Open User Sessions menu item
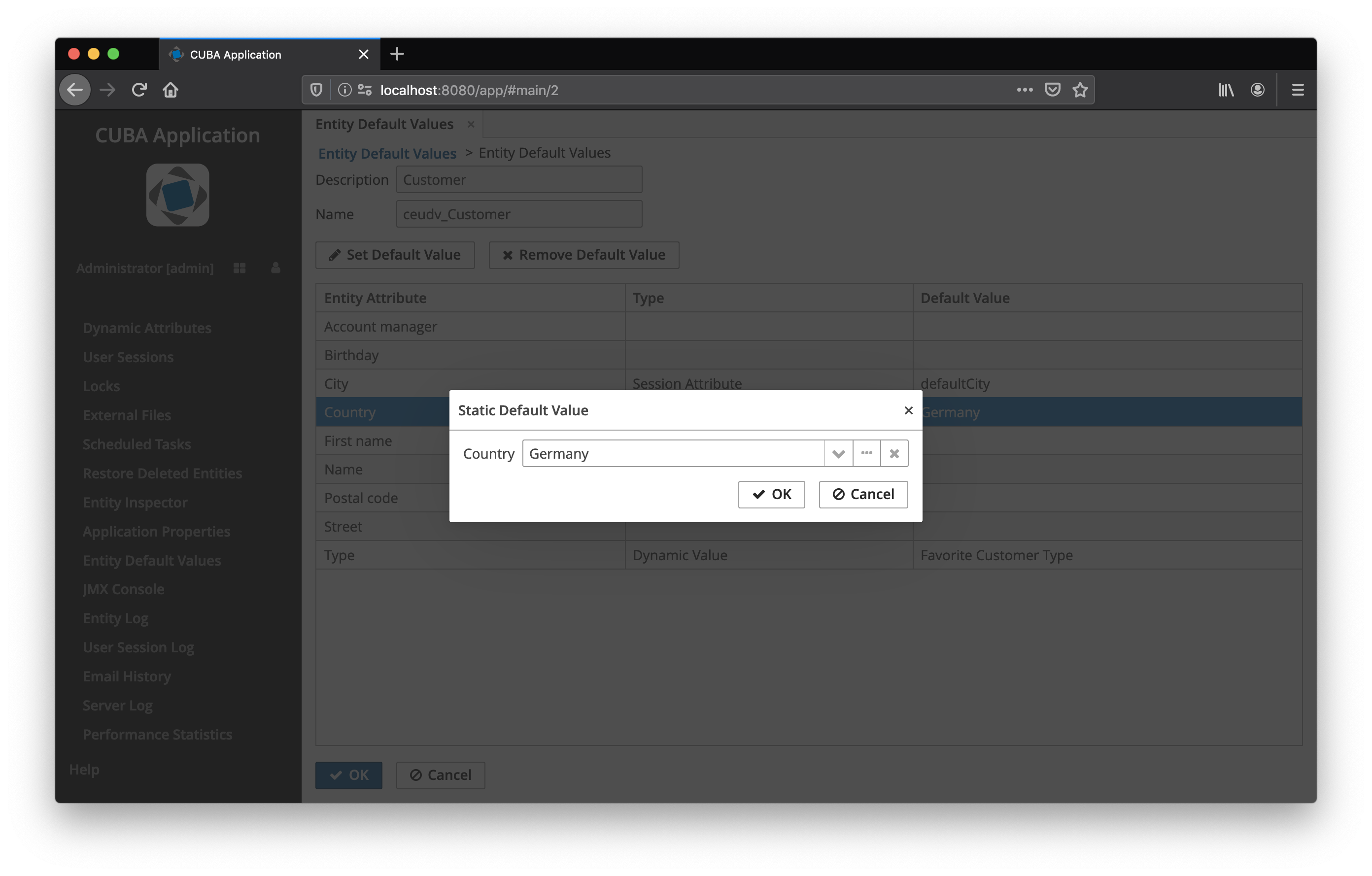The width and height of the screenshot is (1372, 876). tap(128, 357)
